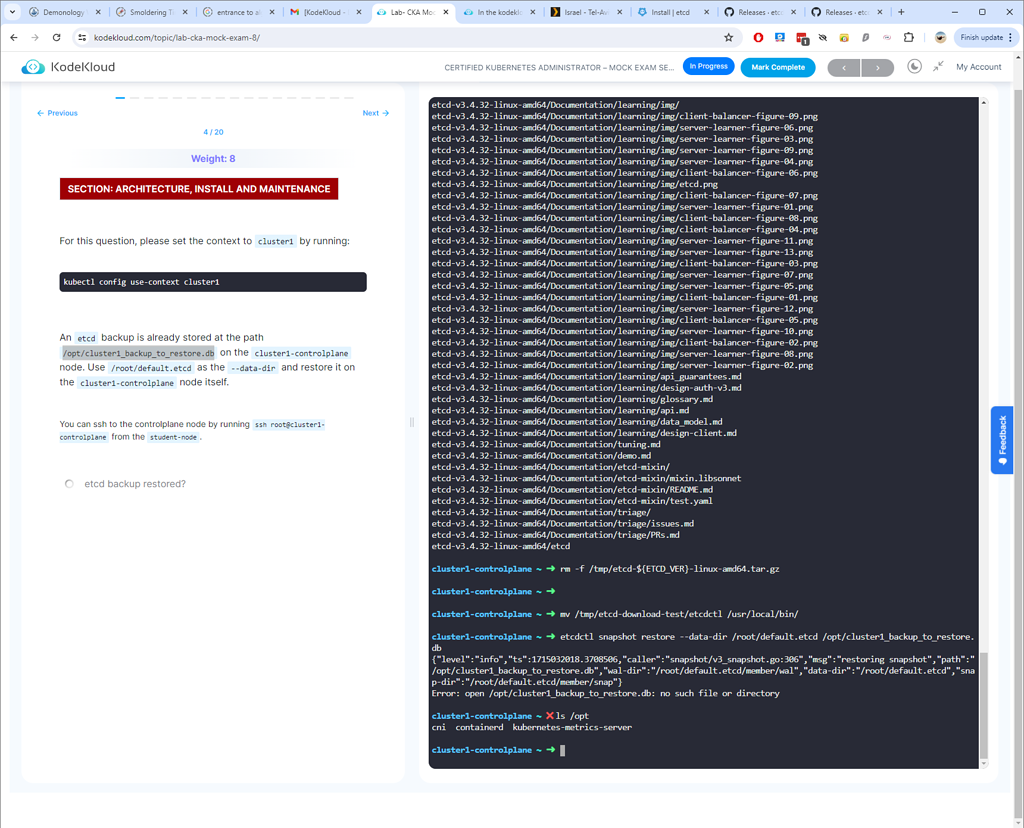Select the 'etcd backup restored?' radio button
This screenshot has height=828, width=1024.
(69, 484)
